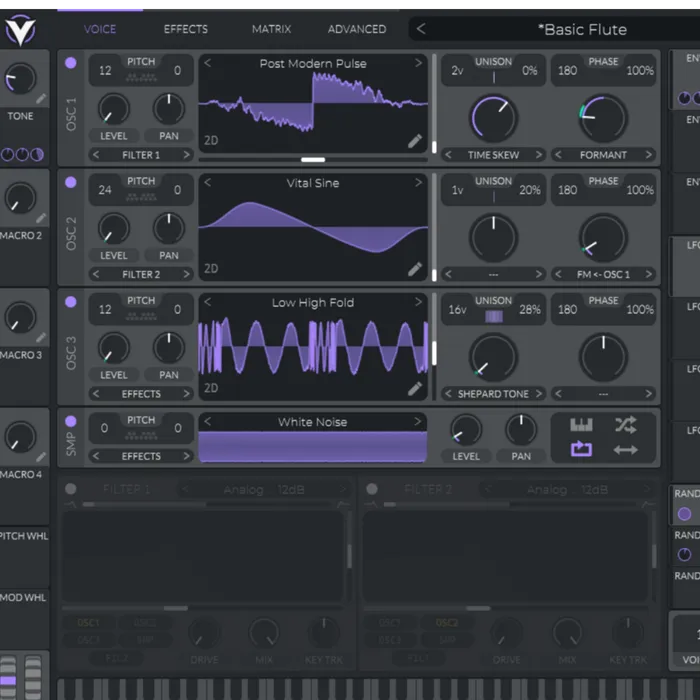Screen dimensions: 700x700
Task: Toggle oscillator 3 on/off circle
Action: 71,301
